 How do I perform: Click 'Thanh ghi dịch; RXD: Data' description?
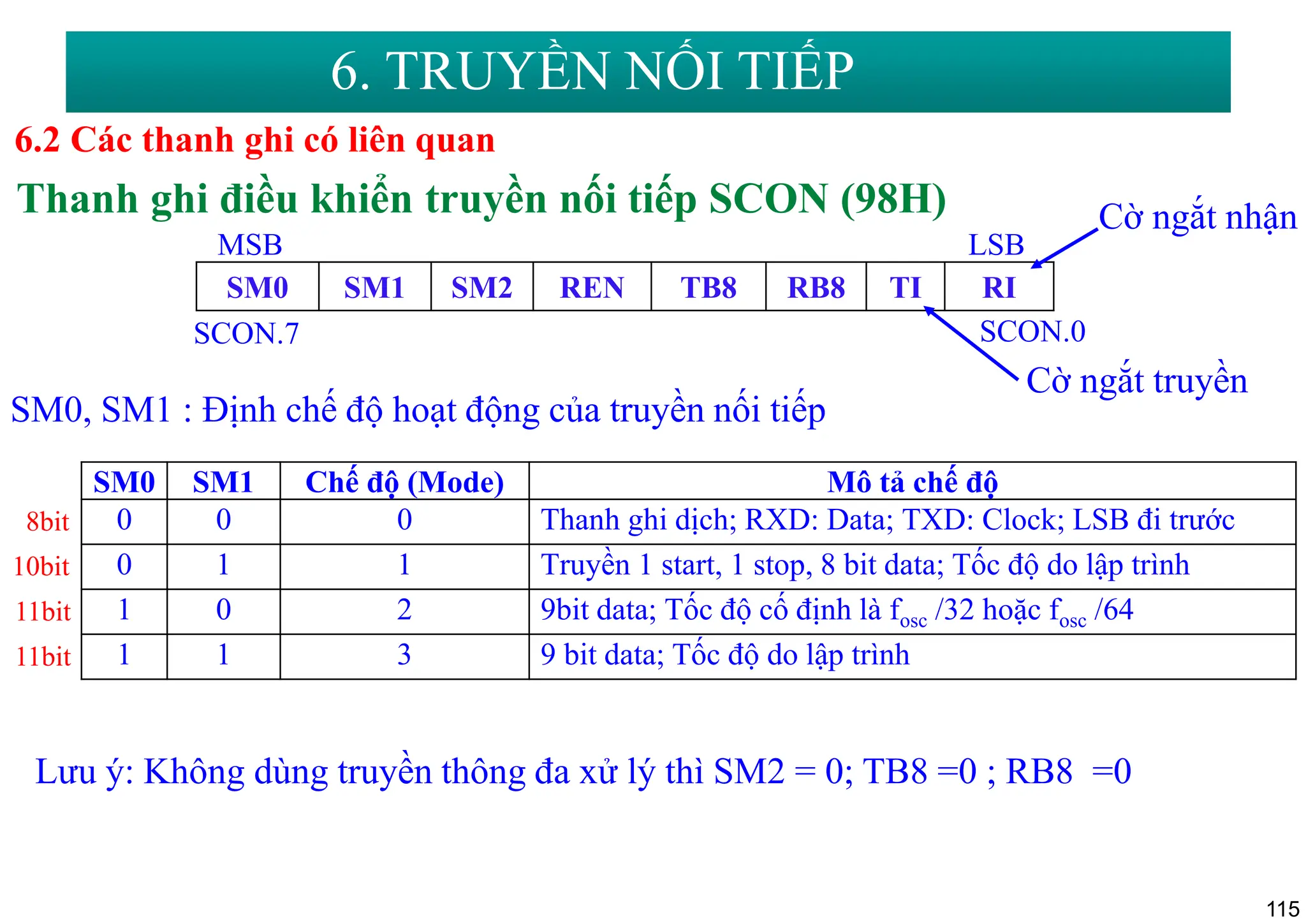point(888,520)
